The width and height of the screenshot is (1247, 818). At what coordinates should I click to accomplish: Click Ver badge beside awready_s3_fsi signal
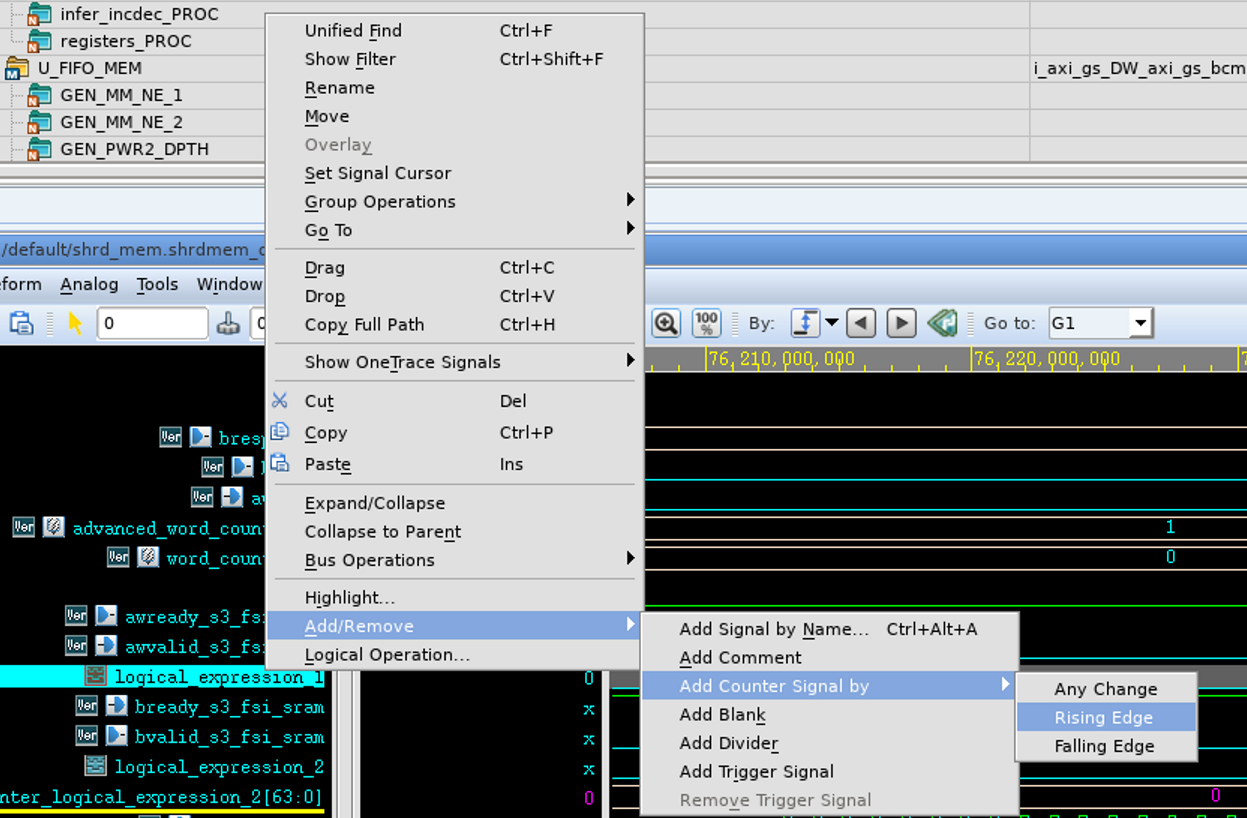(x=76, y=615)
